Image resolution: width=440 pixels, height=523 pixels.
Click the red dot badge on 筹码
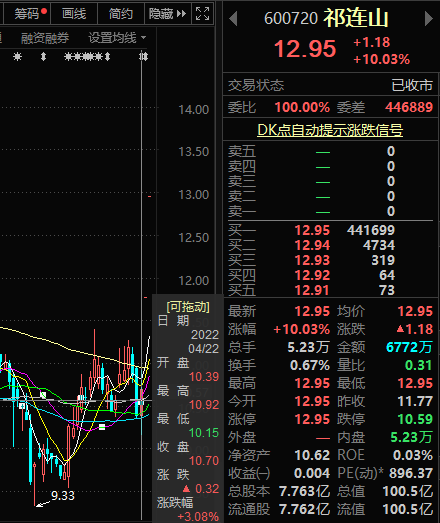[x=44, y=11]
